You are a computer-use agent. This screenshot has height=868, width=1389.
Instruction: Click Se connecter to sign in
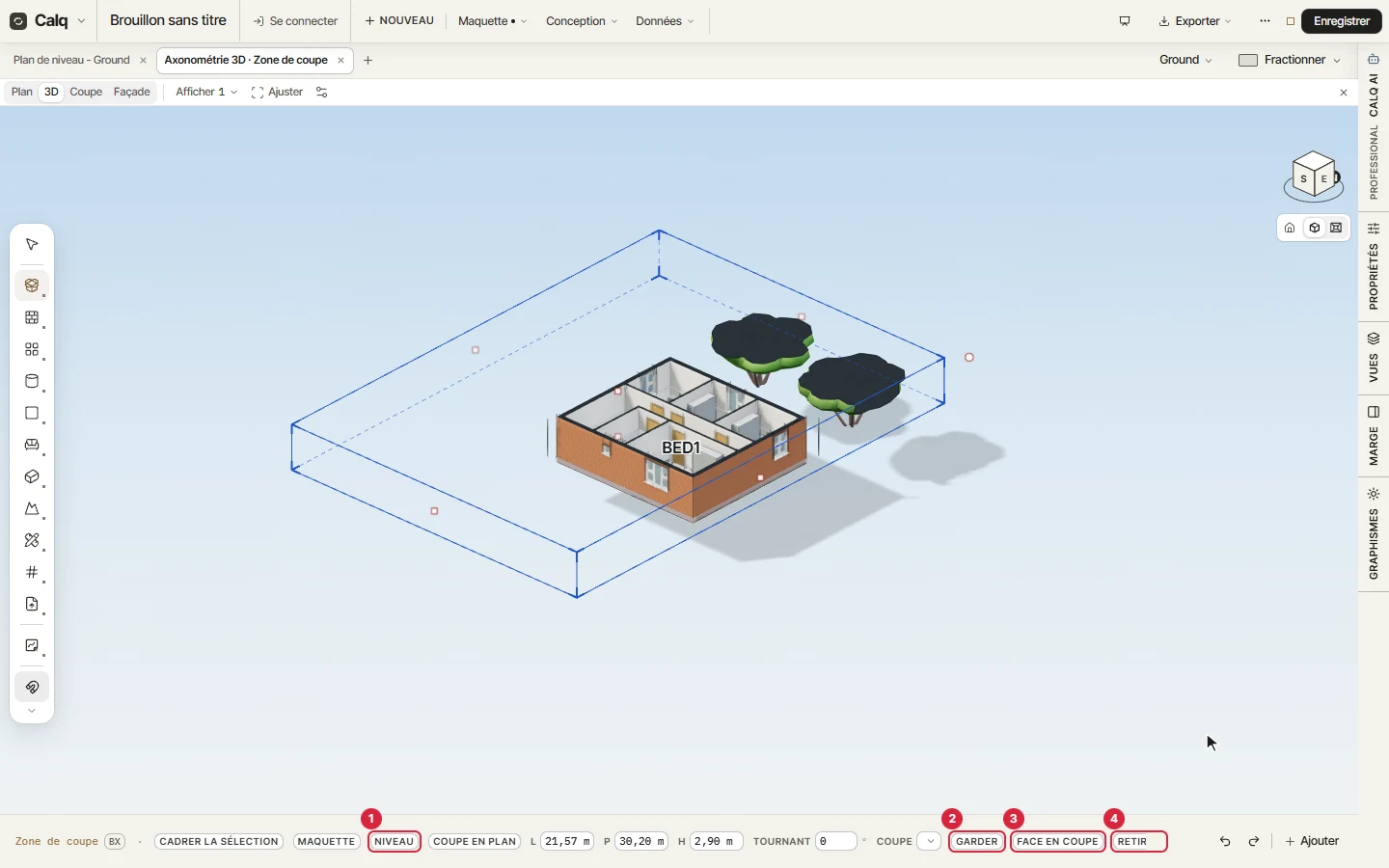click(295, 21)
